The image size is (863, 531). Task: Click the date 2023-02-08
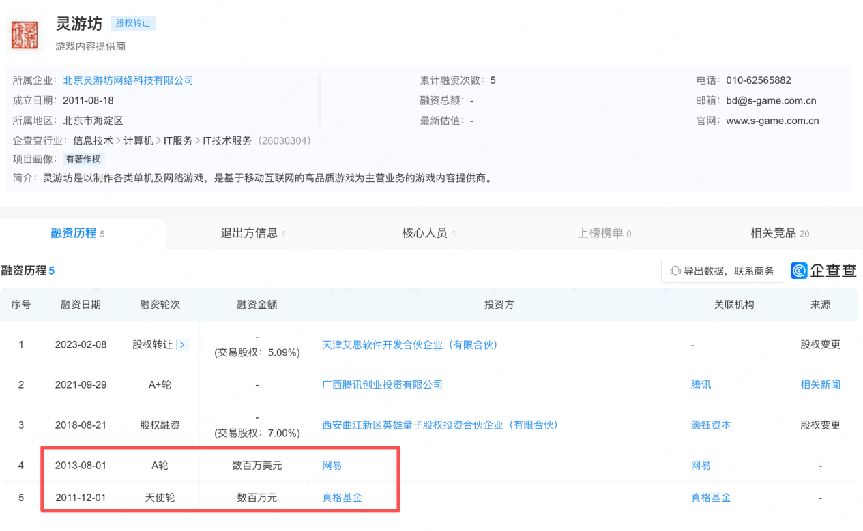(x=80, y=344)
